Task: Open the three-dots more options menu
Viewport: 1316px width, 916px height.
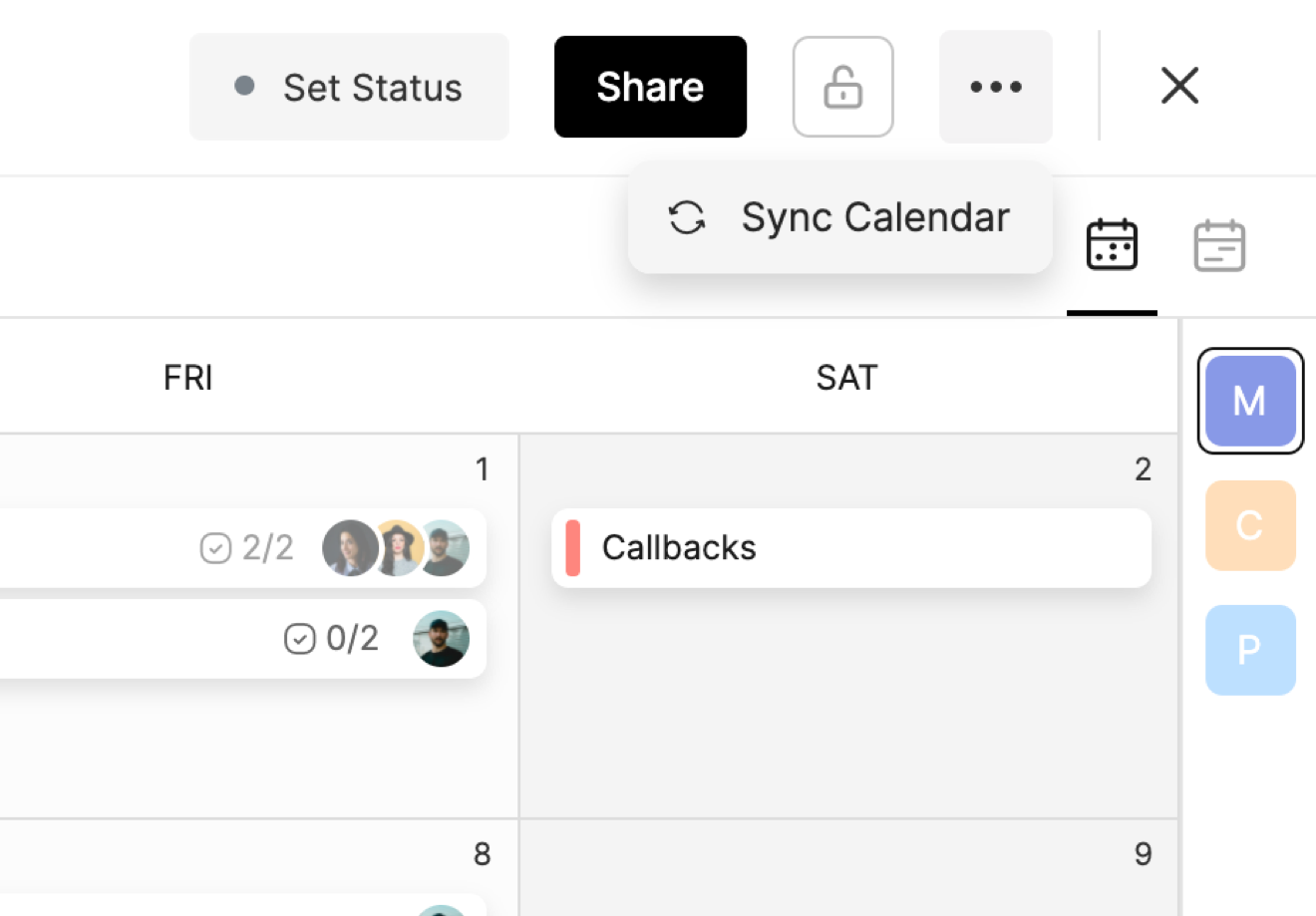Action: [995, 87]
